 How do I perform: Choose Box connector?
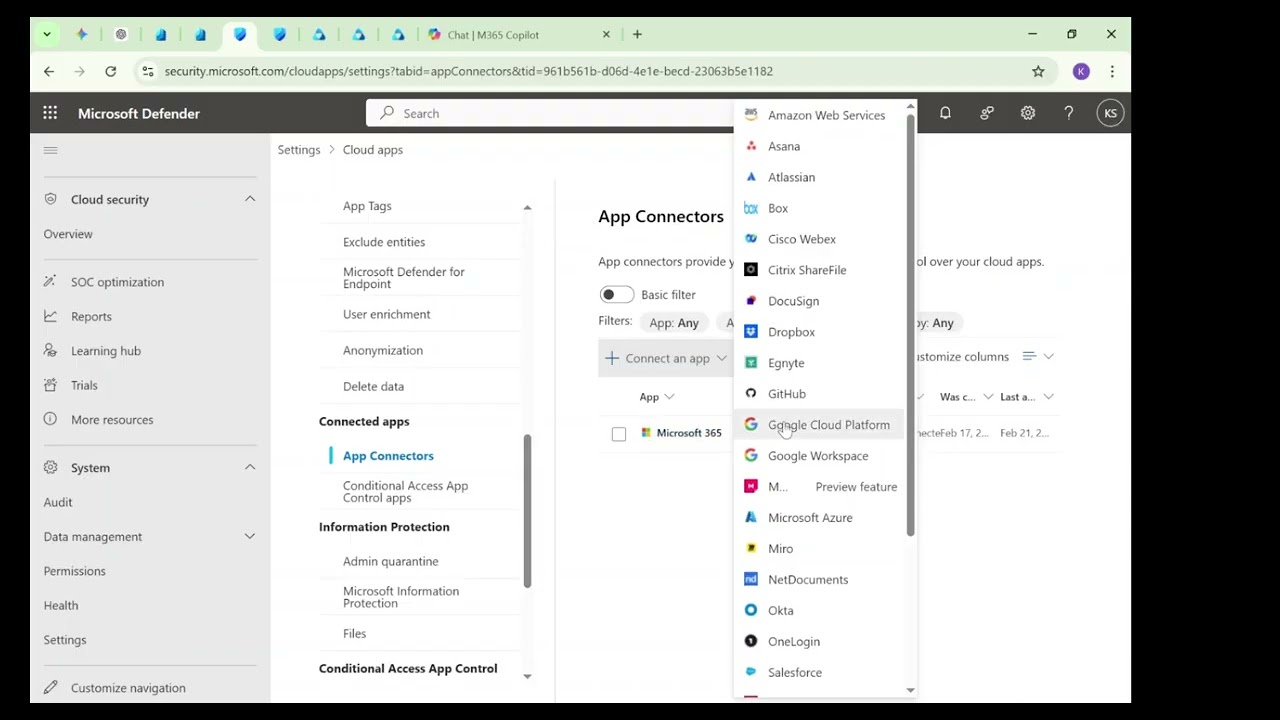pyautogui.click(x=818, y=208)
